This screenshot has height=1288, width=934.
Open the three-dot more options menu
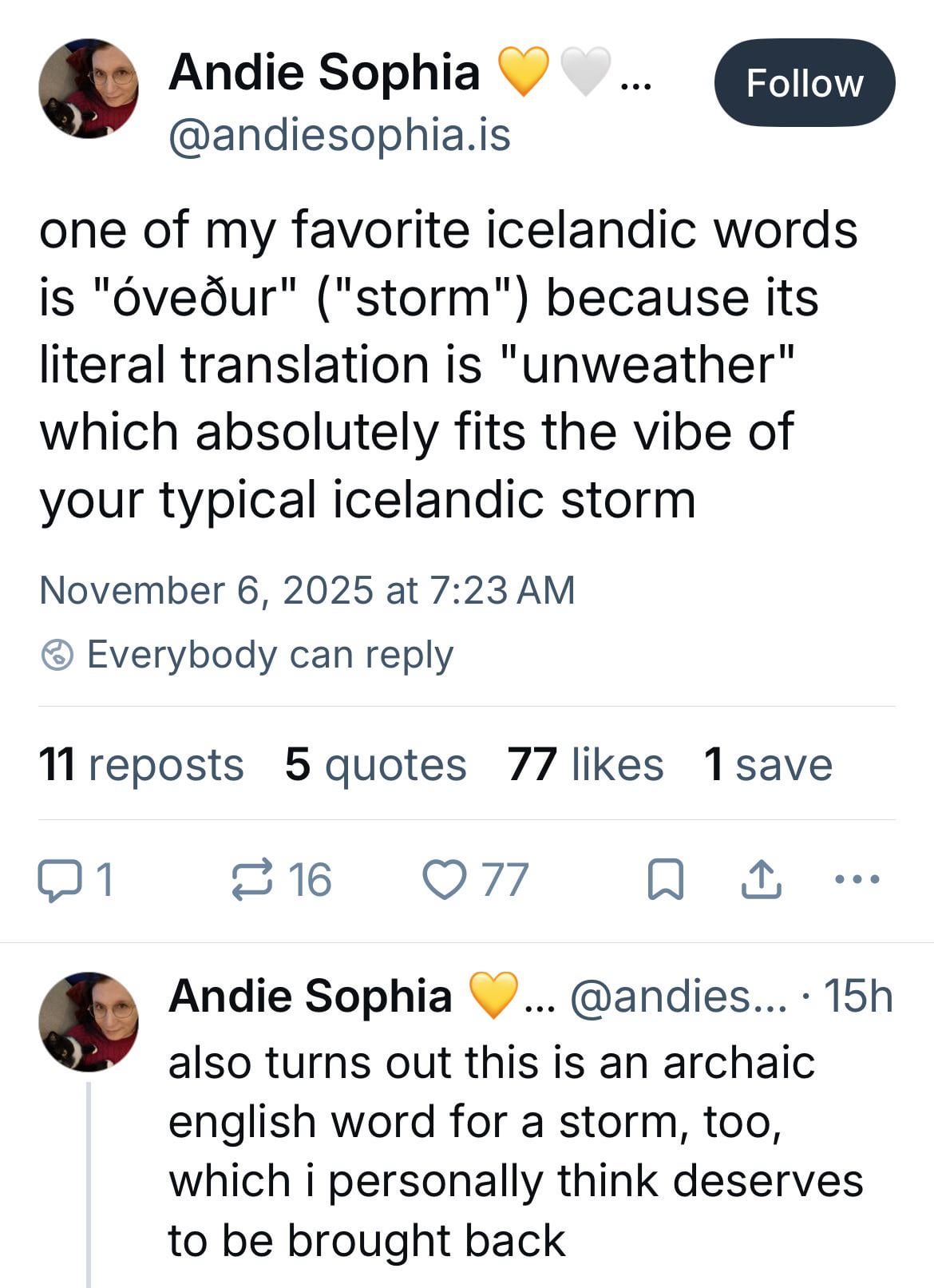click(857, 880)
